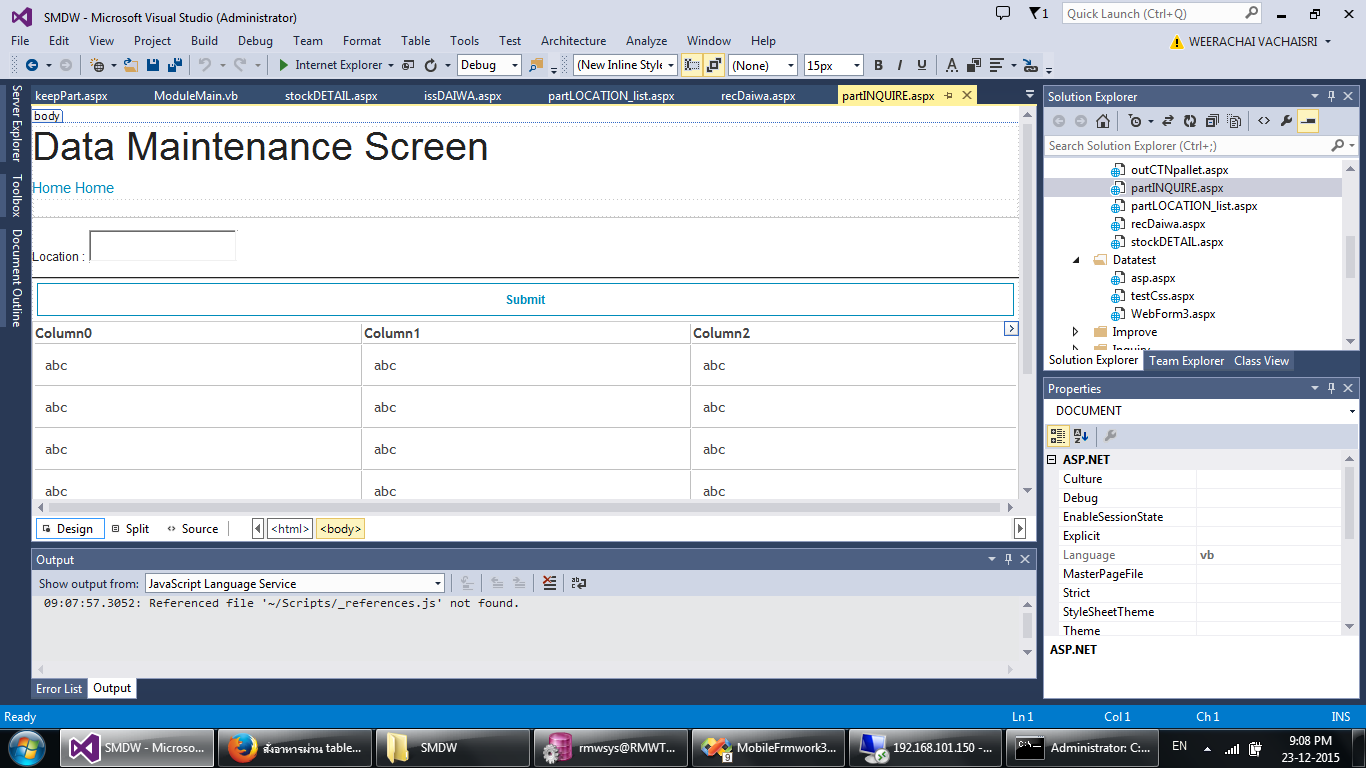Click the Bold formatting icon
The width and height of the screenshot is (1366, 768).
pyautogui.click(x=878, y=65)
